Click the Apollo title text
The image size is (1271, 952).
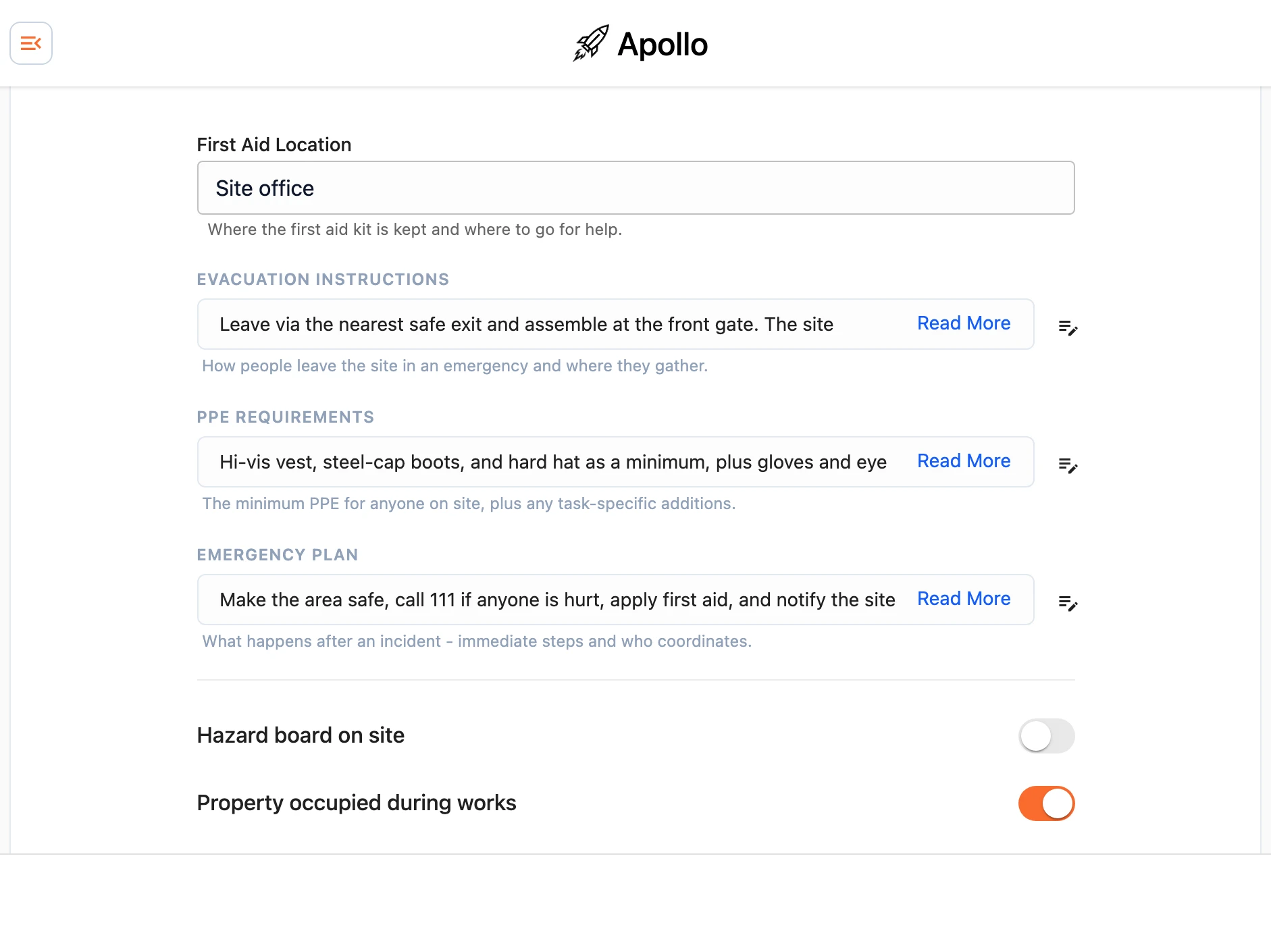point(663,45)
